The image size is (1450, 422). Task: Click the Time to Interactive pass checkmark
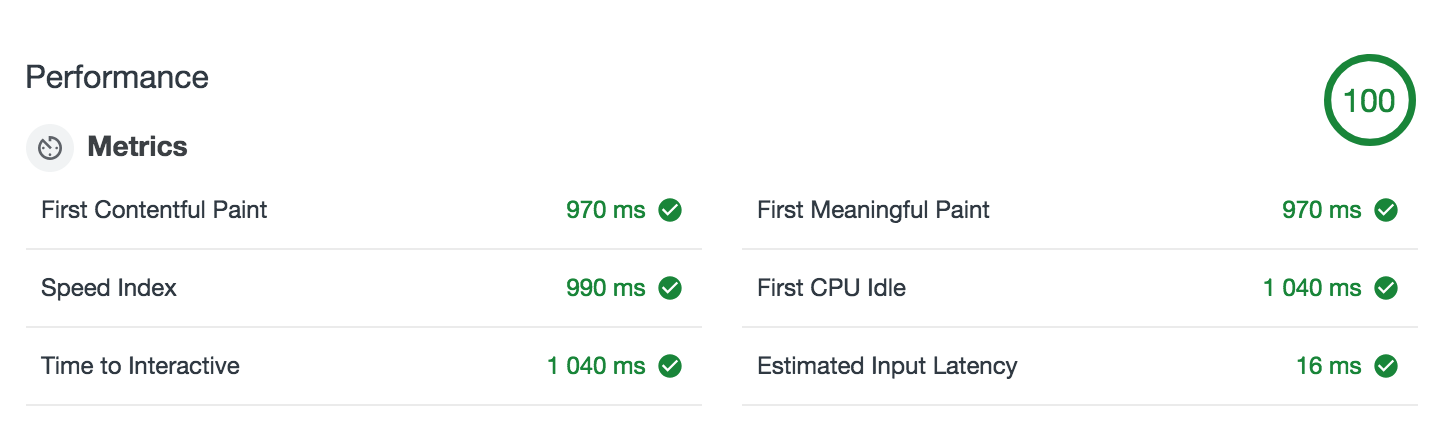pyautogui.click(x=670, y=366)
